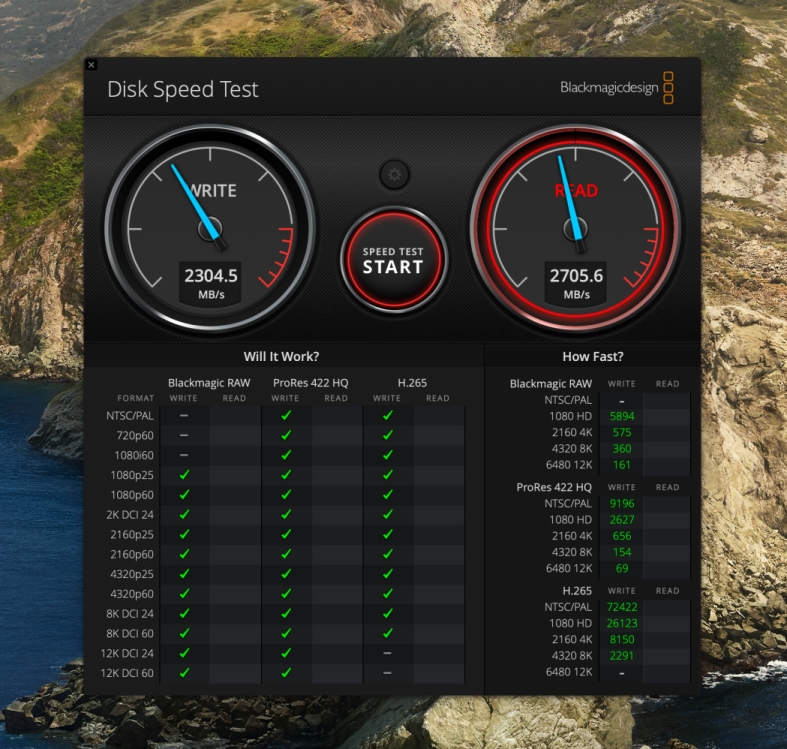Click the ProRes 422 HQ heading in How Fast panel

coord(554,487)
